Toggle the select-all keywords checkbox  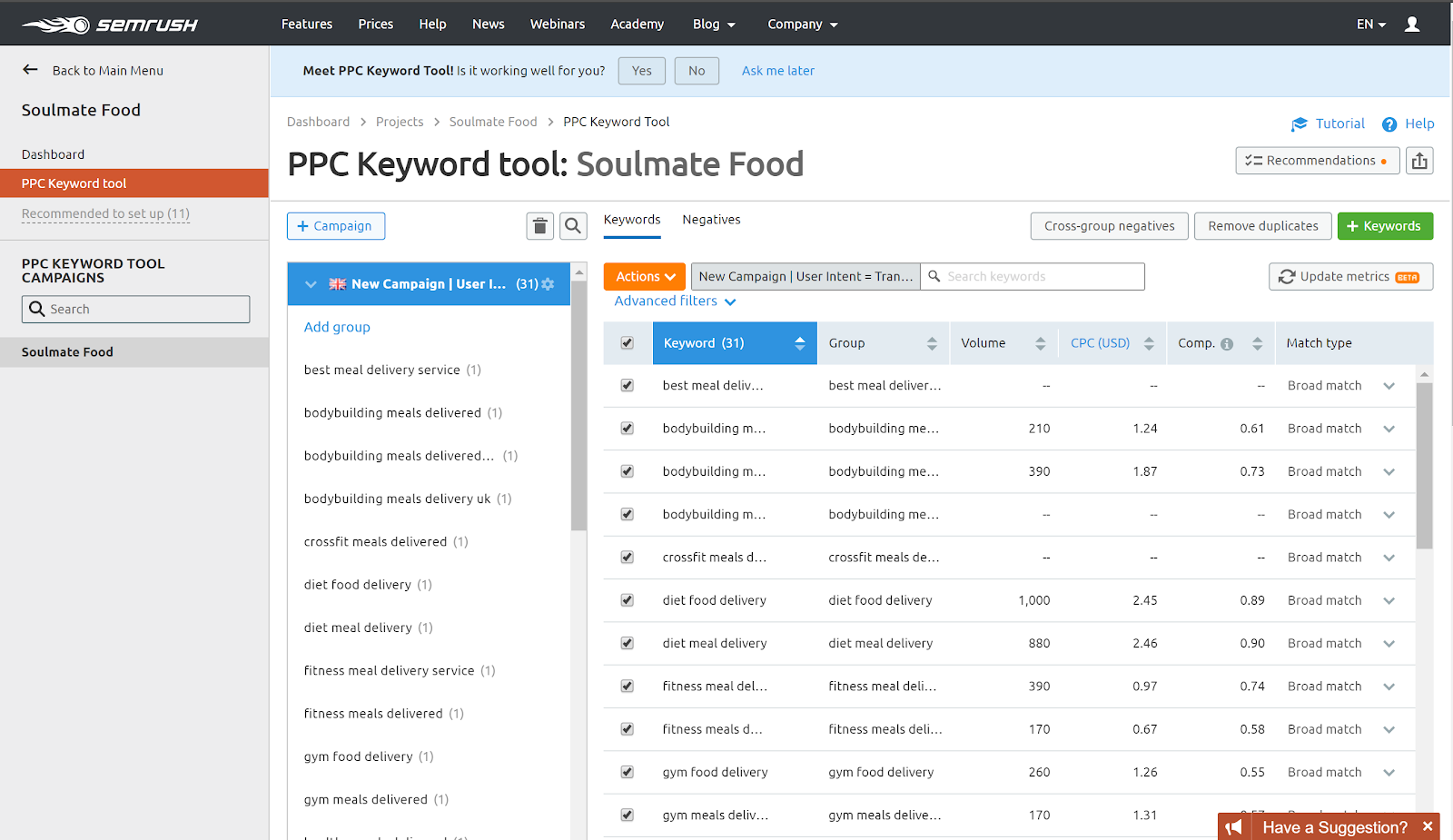(x=628, y=343)
